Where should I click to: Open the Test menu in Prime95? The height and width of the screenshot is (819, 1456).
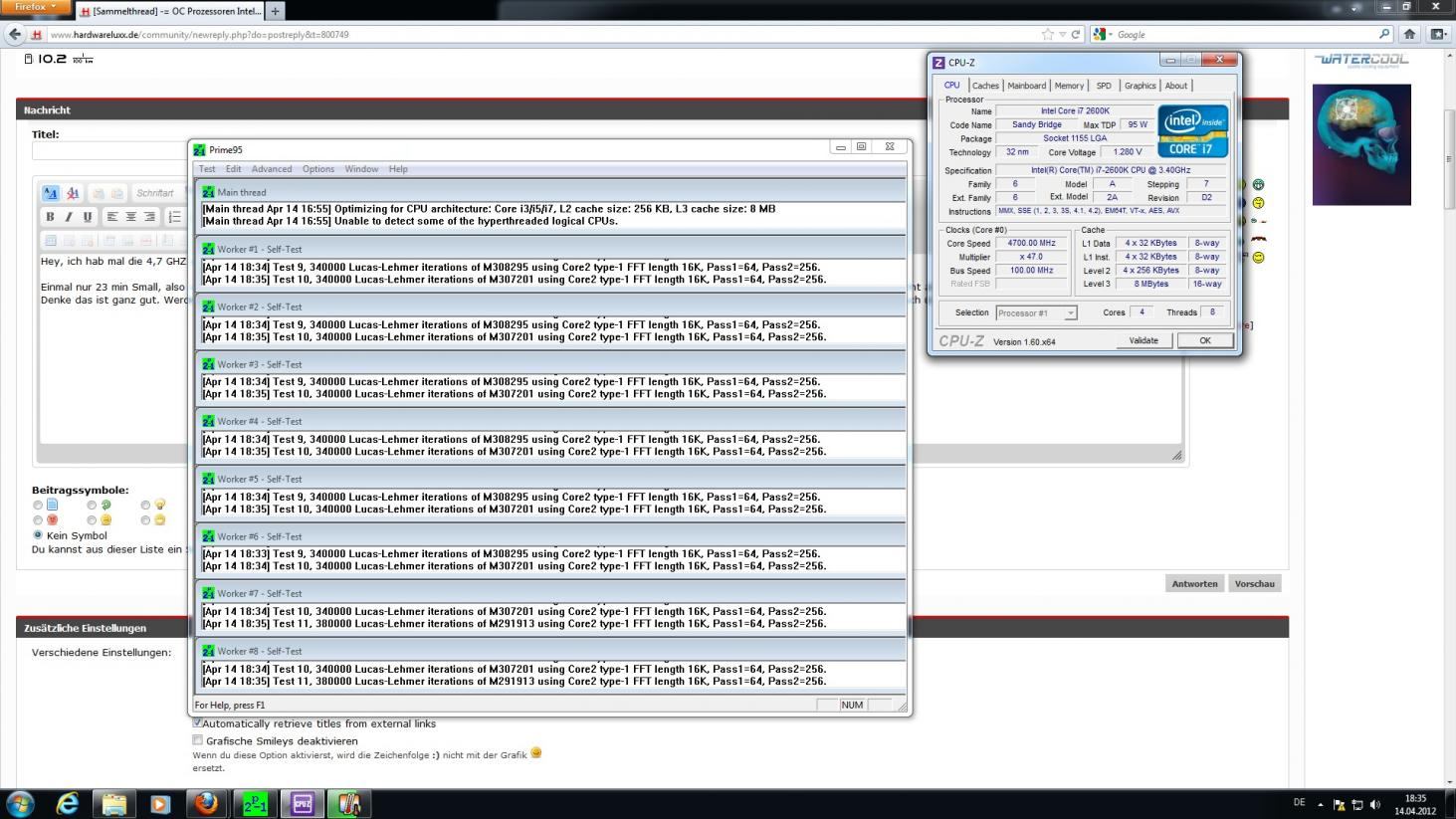[207, 169]
